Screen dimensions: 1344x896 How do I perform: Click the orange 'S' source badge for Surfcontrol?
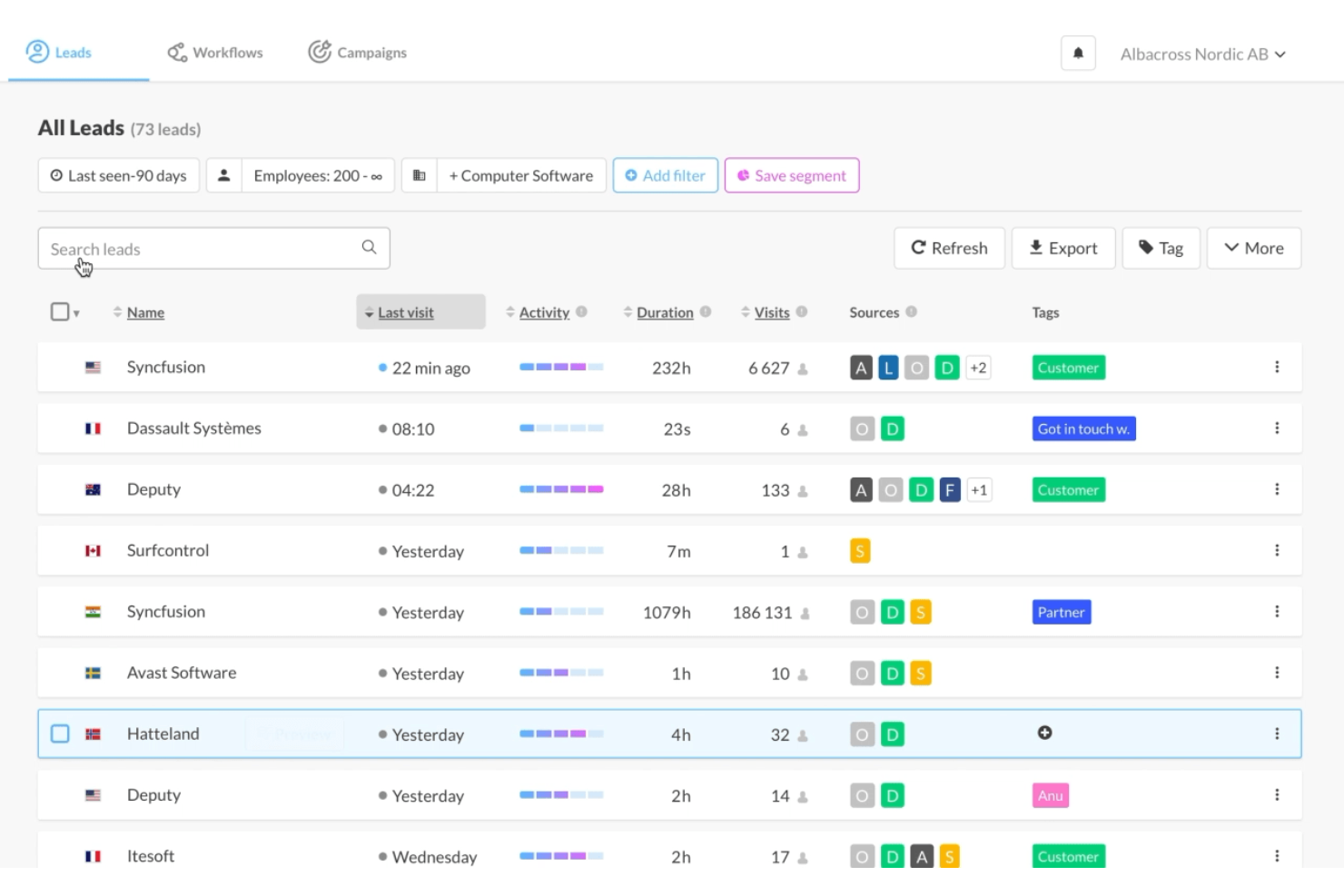tap(860, 551)
